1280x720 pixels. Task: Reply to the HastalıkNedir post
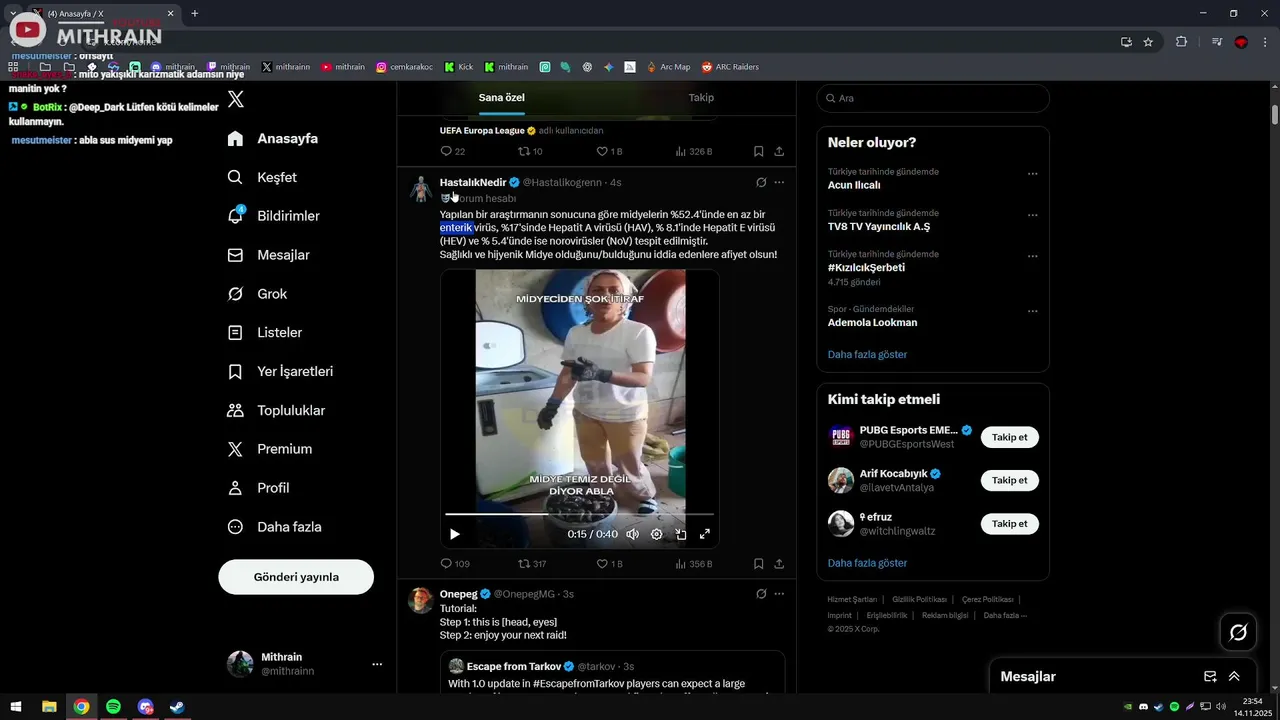pos(455,564)
